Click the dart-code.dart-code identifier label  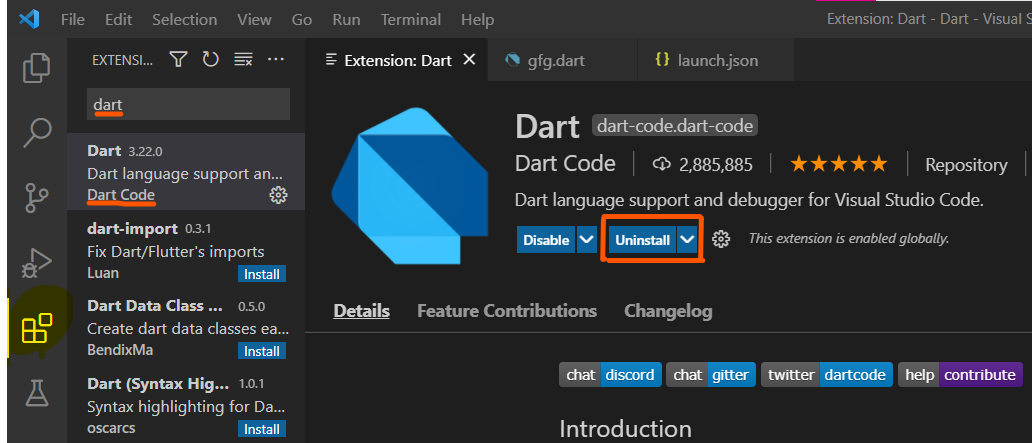pos(675,125)
